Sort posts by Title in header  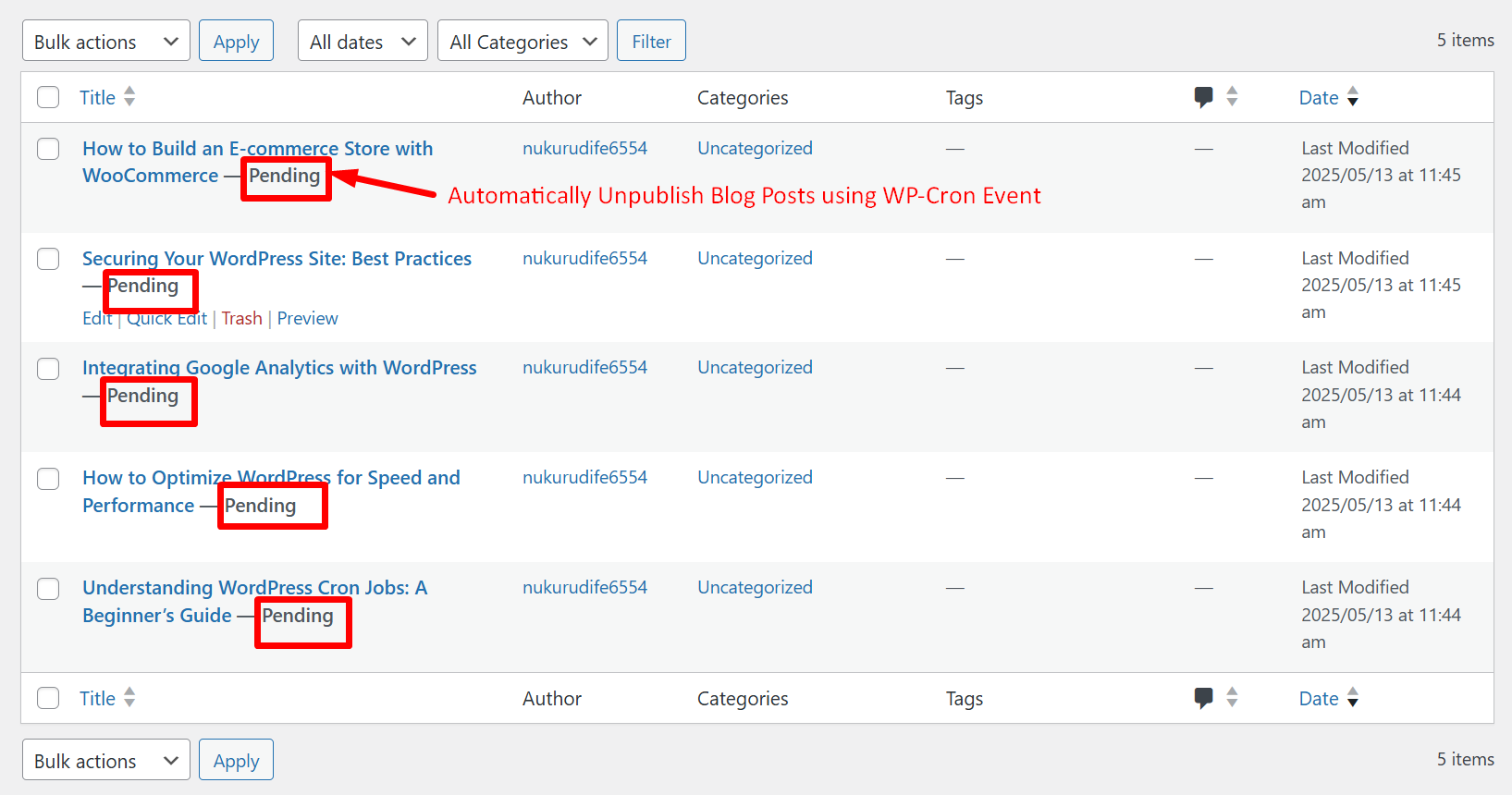(x=97, y=97)
